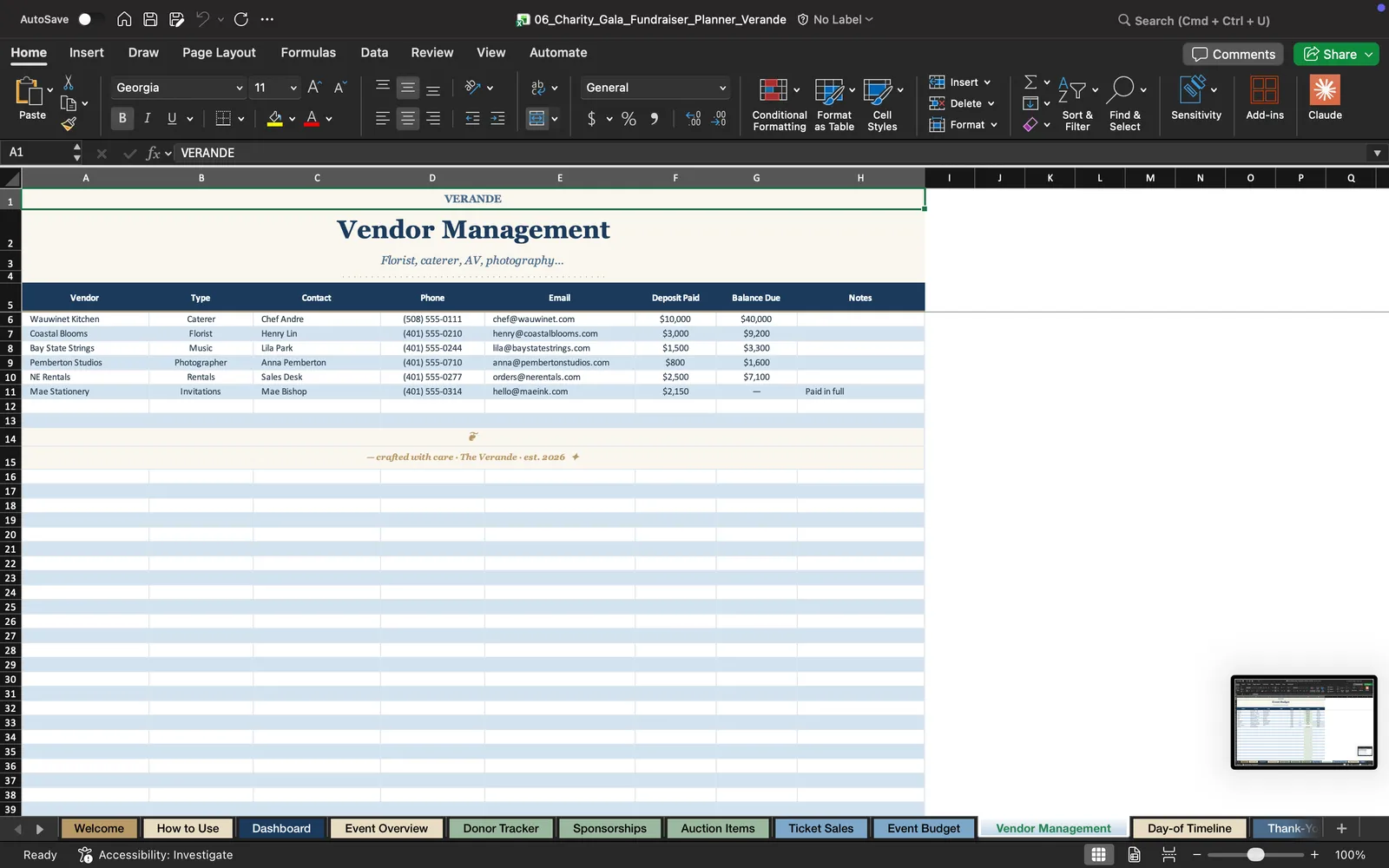The image size is (1389, 868).
Task: Toggle Italic formatting
Action: [147, 118]
